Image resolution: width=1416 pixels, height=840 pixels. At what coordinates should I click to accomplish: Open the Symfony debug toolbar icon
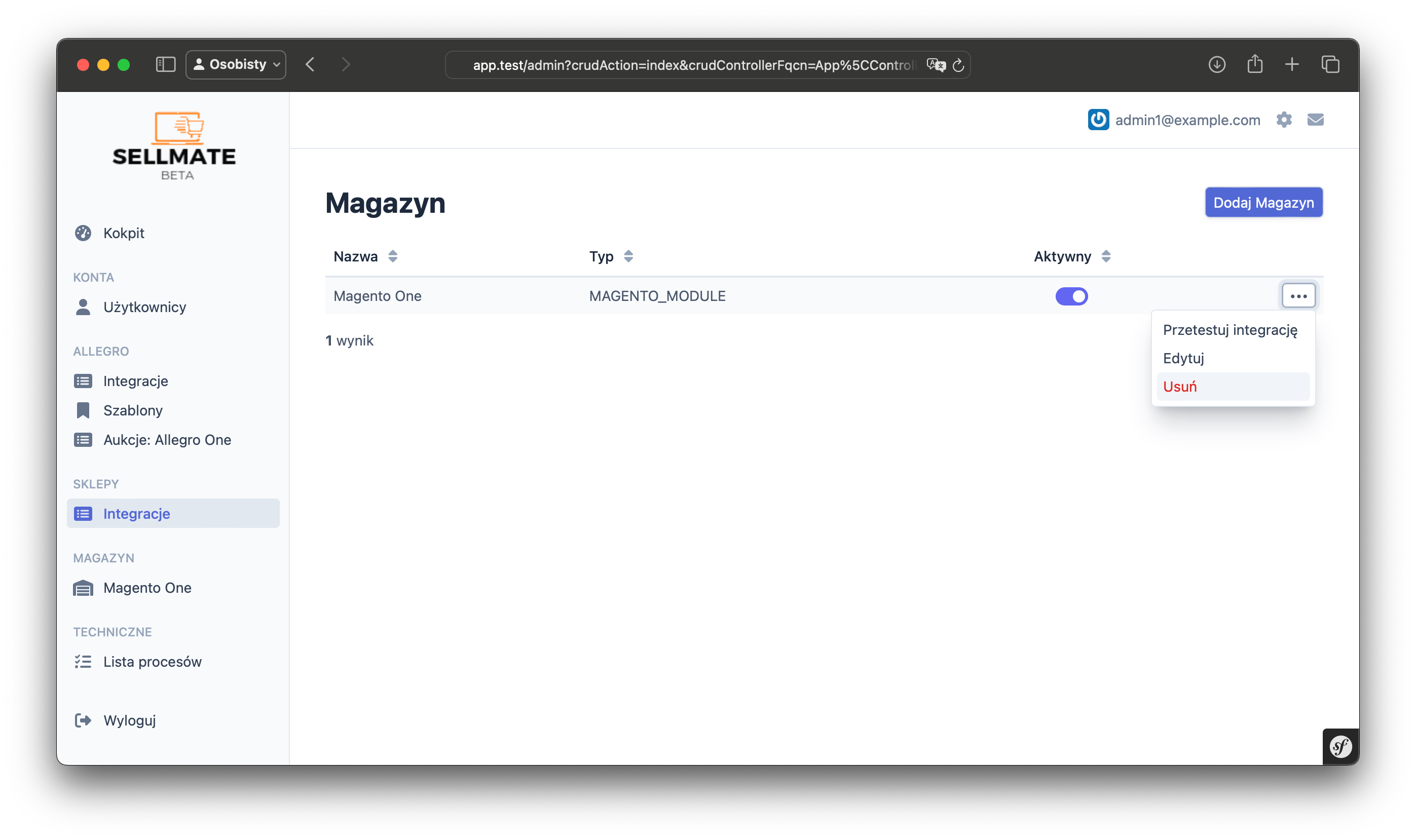pos(1339,747)
